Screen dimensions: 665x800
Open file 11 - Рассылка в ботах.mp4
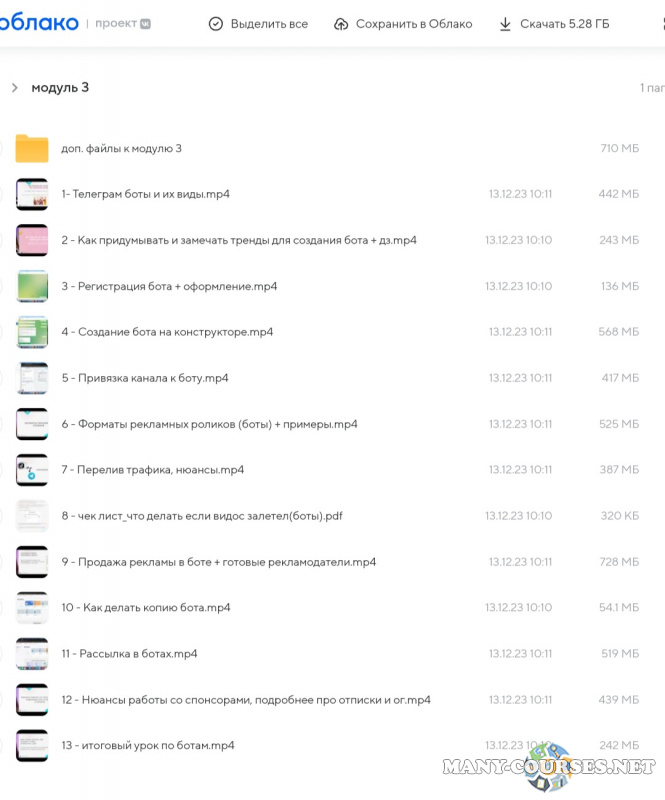pyautogui.click(x=129, y=654)
